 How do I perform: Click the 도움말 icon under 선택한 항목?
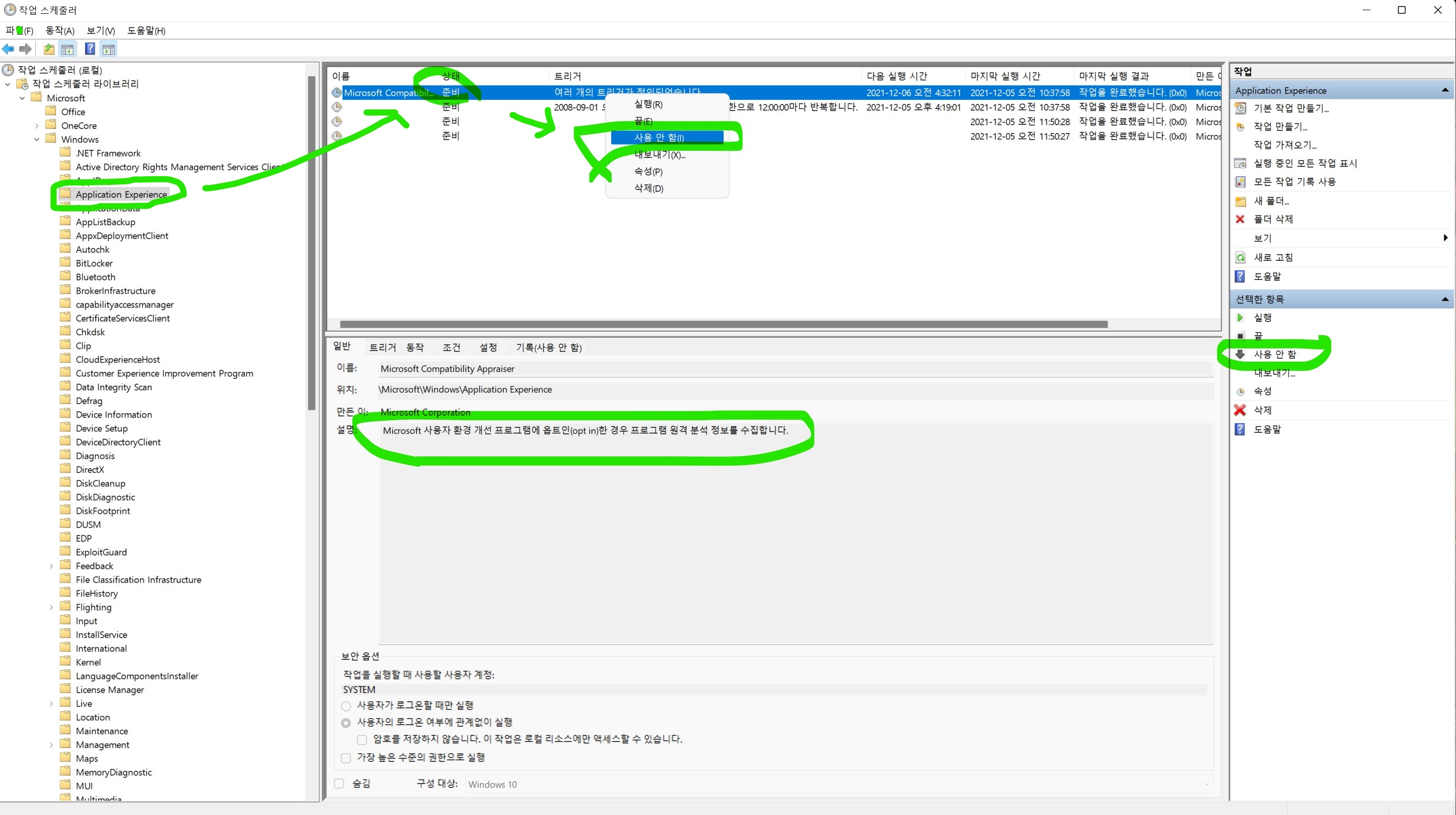1240,429
